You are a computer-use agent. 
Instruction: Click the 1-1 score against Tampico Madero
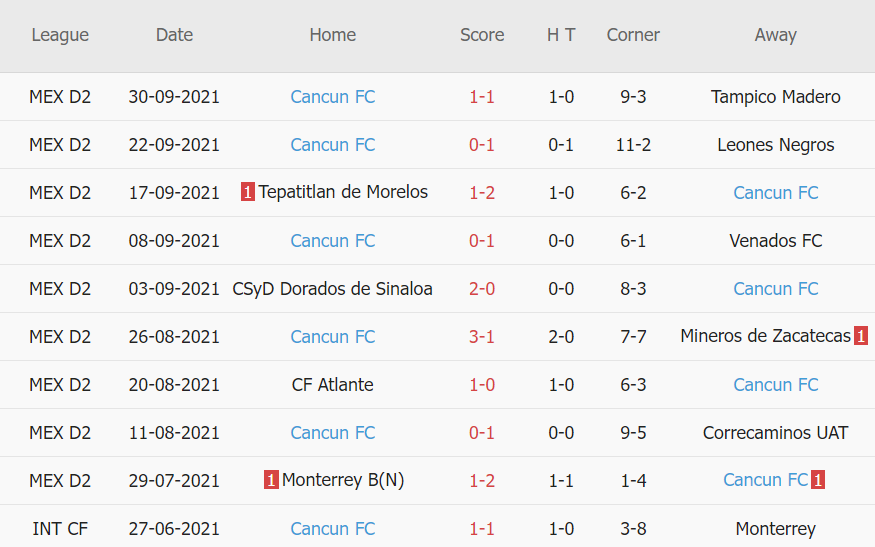(482, 97)
